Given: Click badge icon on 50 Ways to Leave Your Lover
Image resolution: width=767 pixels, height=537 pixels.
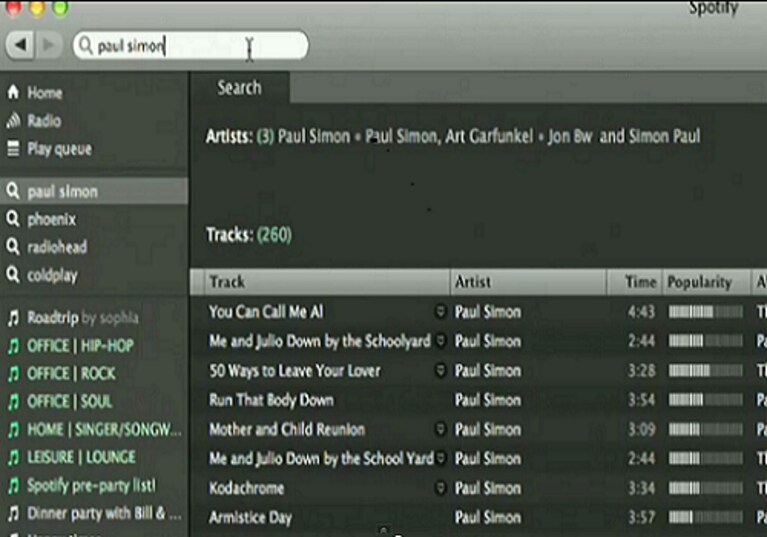Looking at the screenshot, I should point(440,370).
